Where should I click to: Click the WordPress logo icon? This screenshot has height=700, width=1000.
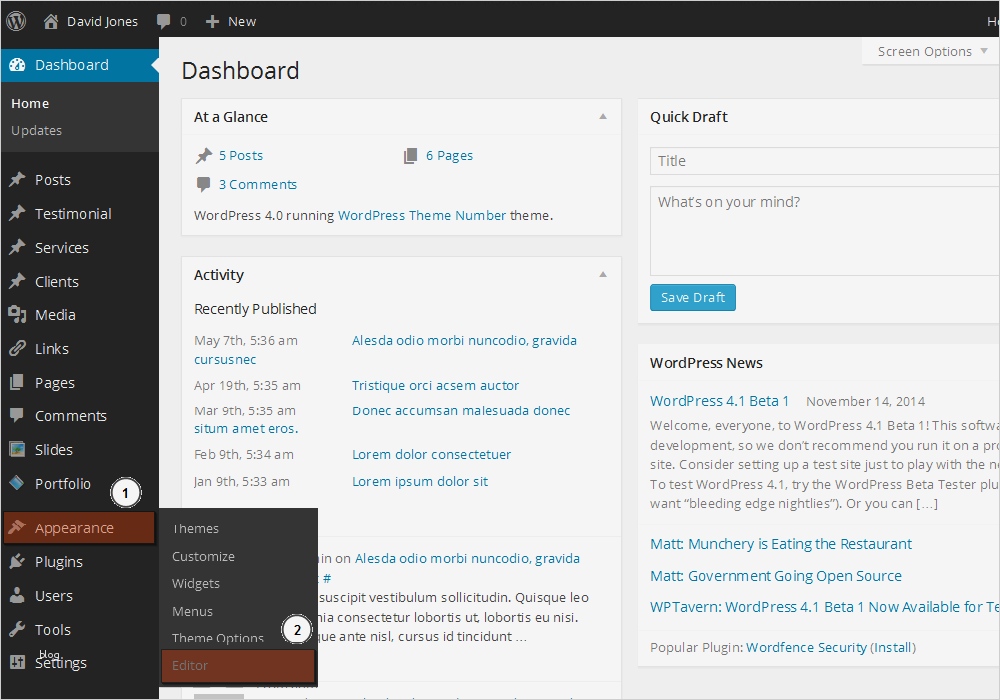point(16,21)
